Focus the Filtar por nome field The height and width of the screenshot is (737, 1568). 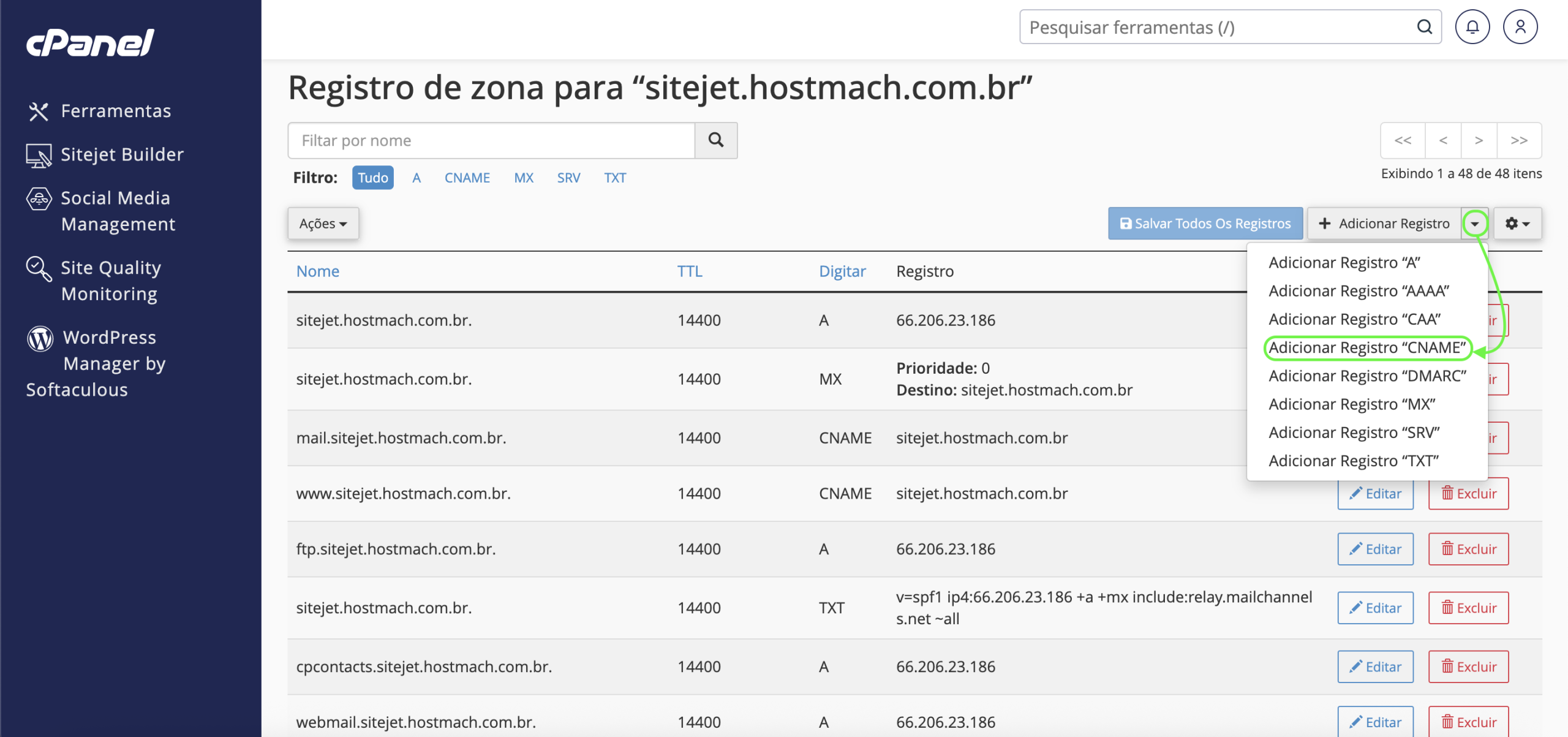tap(491, 140)
